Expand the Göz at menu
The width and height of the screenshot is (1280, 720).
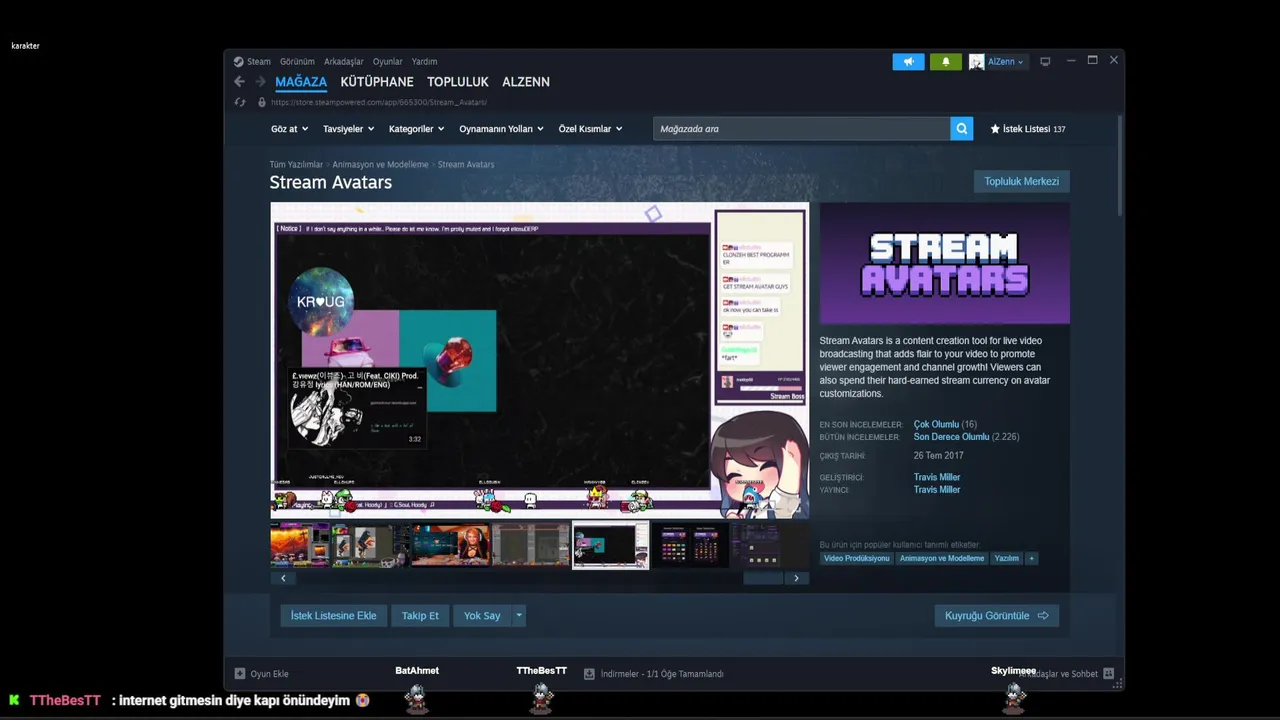(x=289, y=129)
